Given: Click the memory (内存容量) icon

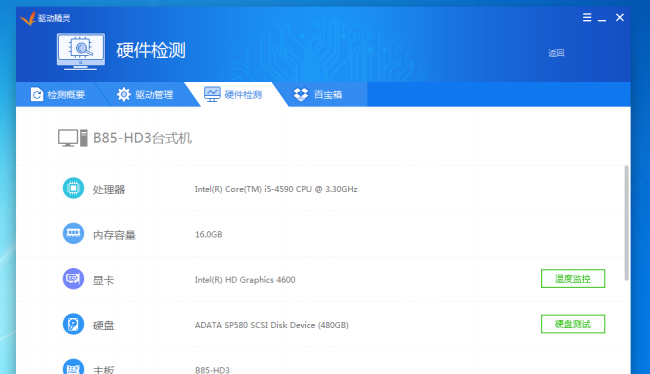Looking at the screenshot, I should (73, 233).
